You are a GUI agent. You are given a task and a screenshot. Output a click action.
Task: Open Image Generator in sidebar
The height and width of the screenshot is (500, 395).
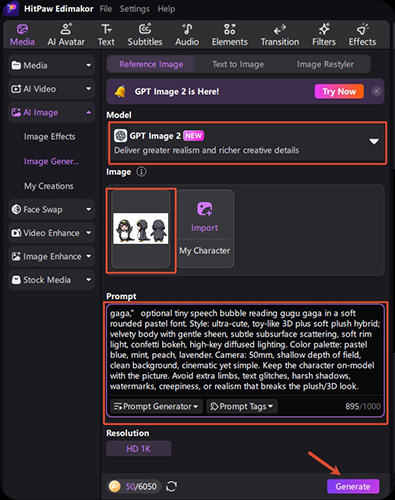point(51,161)
